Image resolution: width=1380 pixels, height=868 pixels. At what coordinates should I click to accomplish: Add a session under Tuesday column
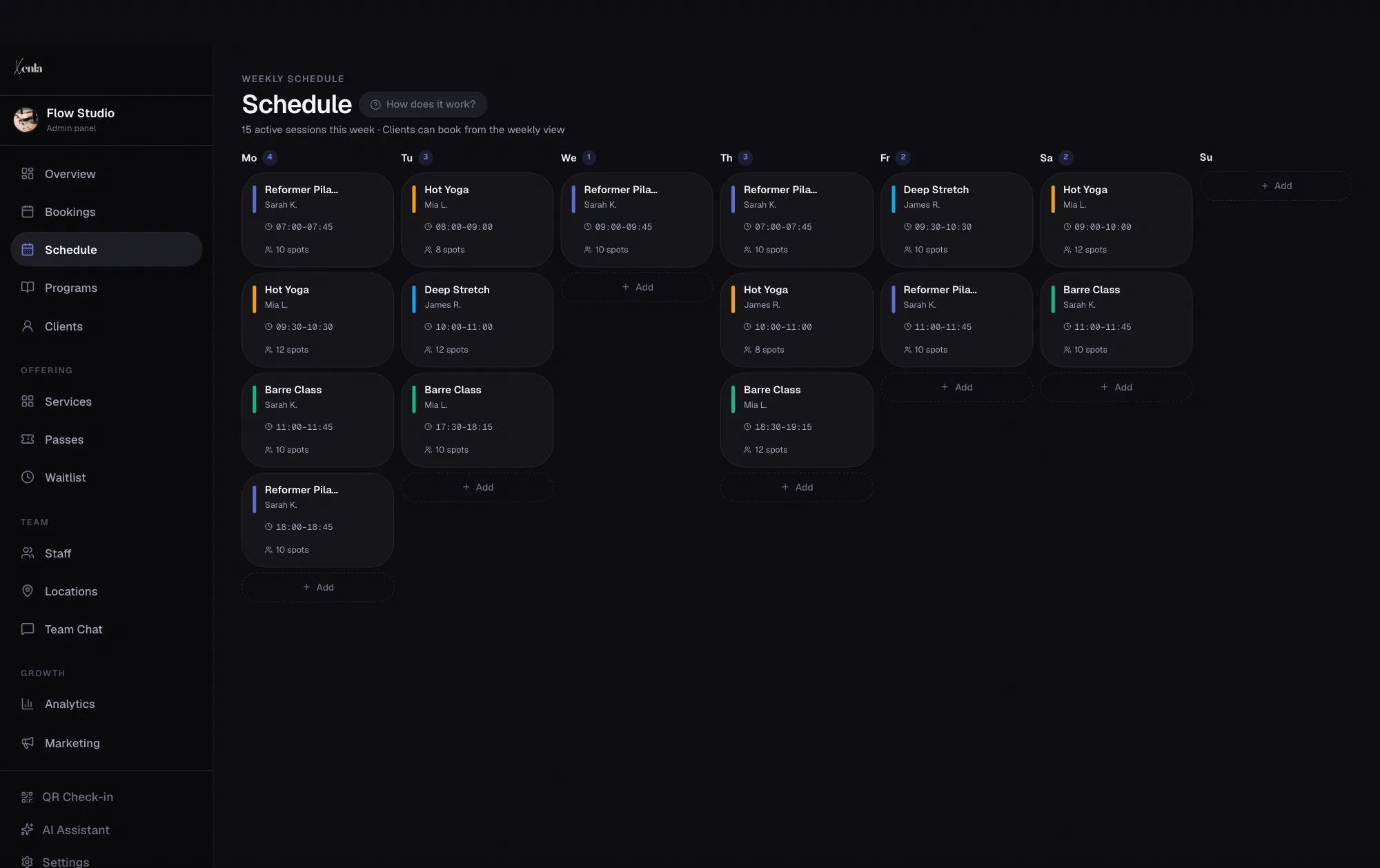pyautogui.click(x=477, y=487)
